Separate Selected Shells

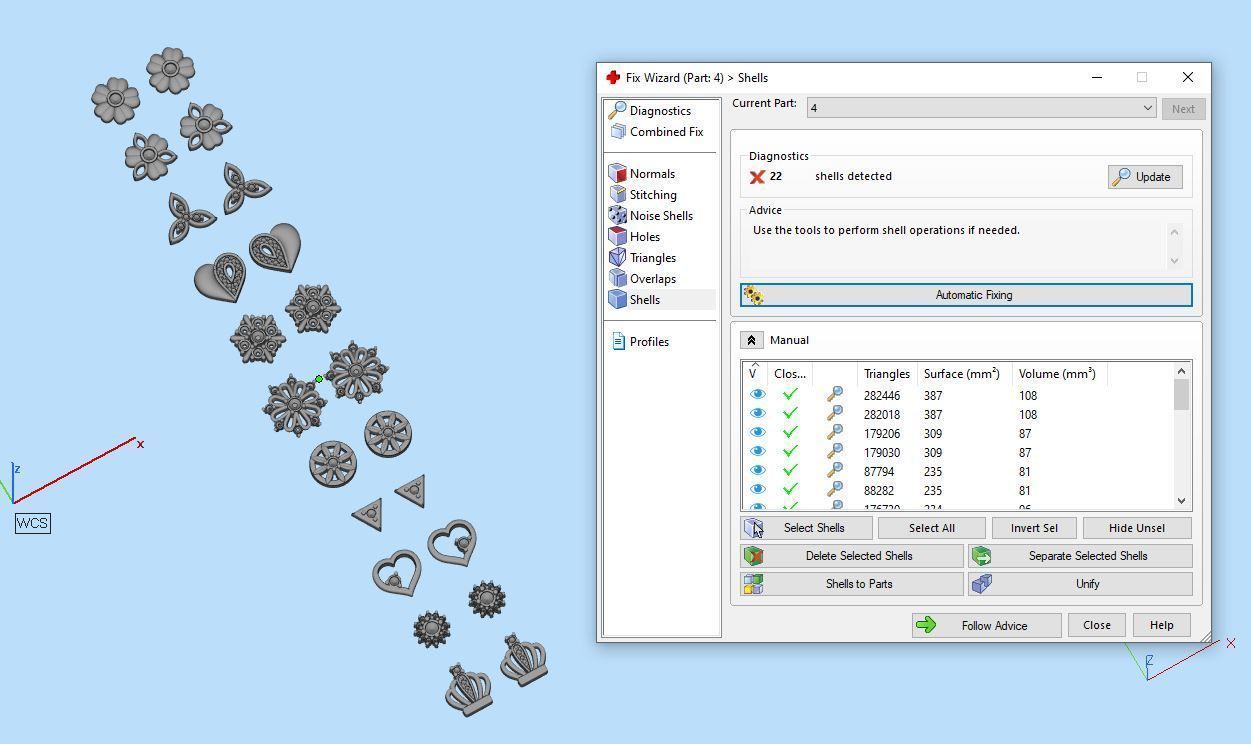click(x=1080, y=556)
